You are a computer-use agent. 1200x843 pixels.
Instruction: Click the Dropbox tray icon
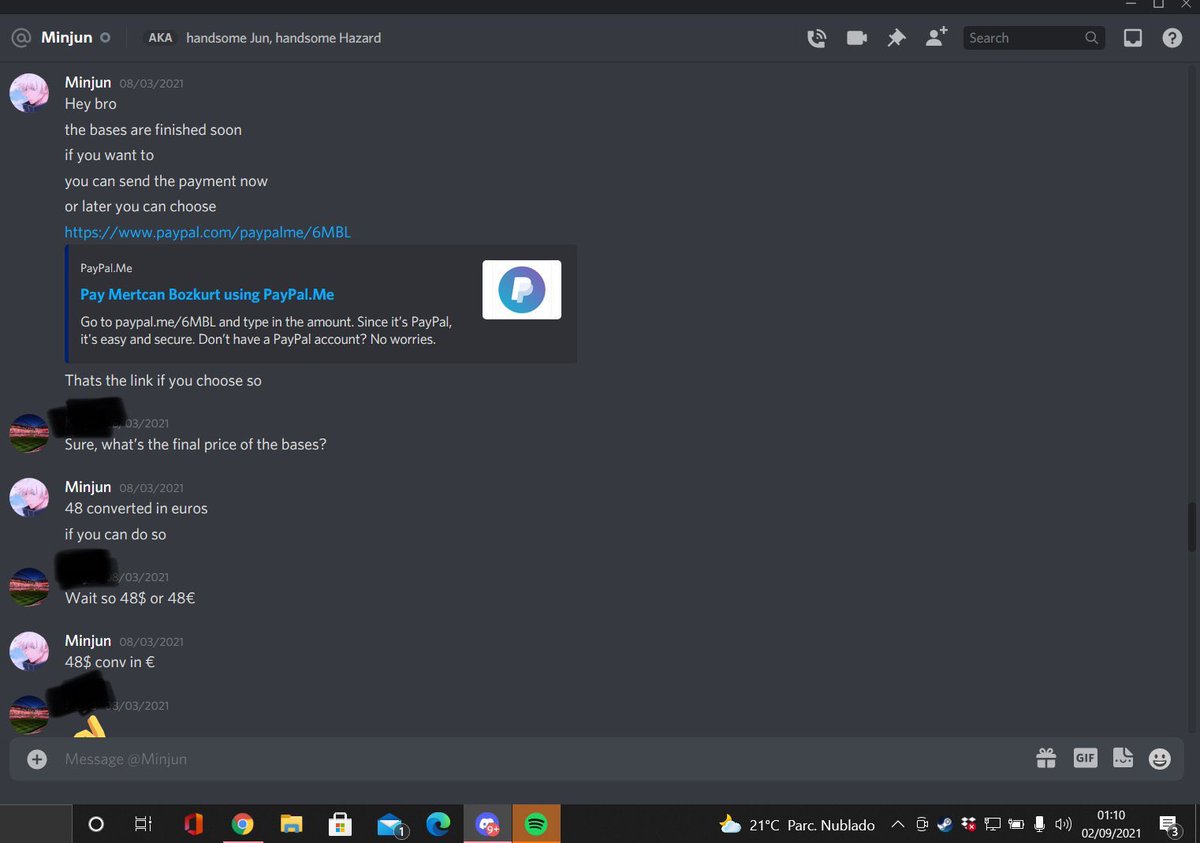point(969,825)
